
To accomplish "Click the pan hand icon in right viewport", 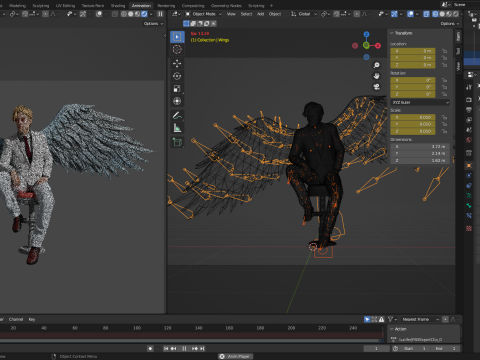I will (376, 76).
